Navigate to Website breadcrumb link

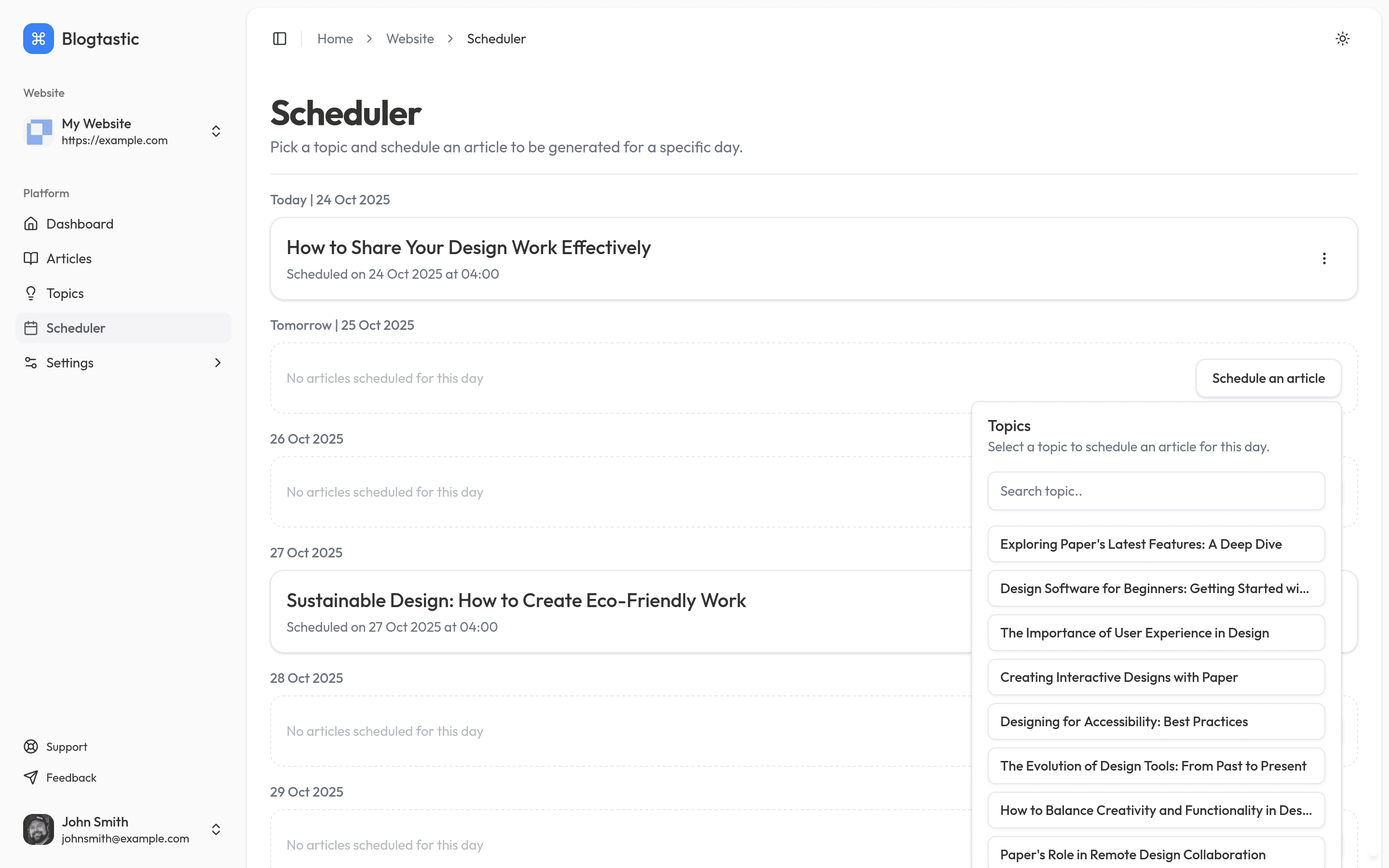(410, 39)
